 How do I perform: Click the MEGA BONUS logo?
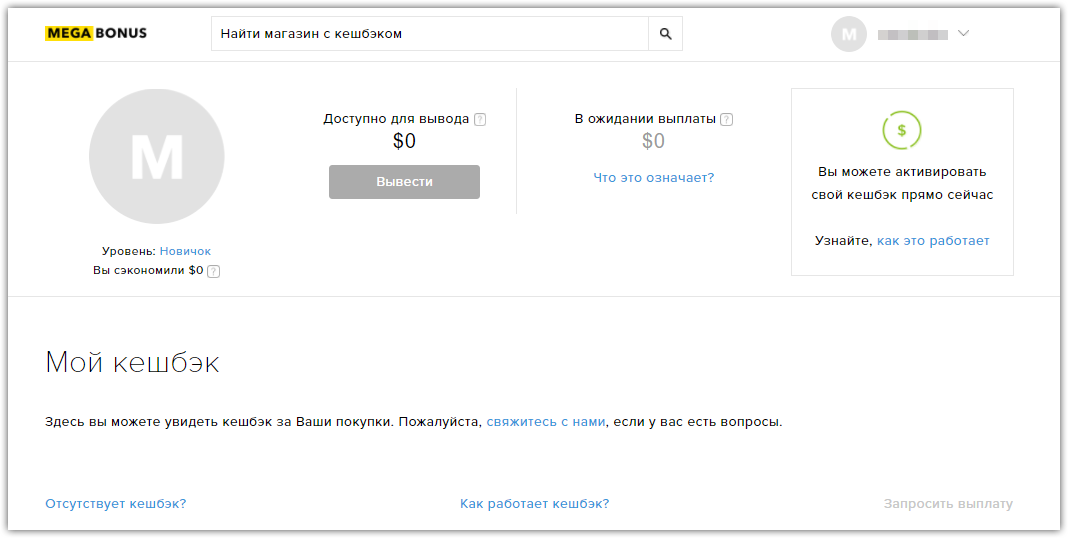(96, 33)
